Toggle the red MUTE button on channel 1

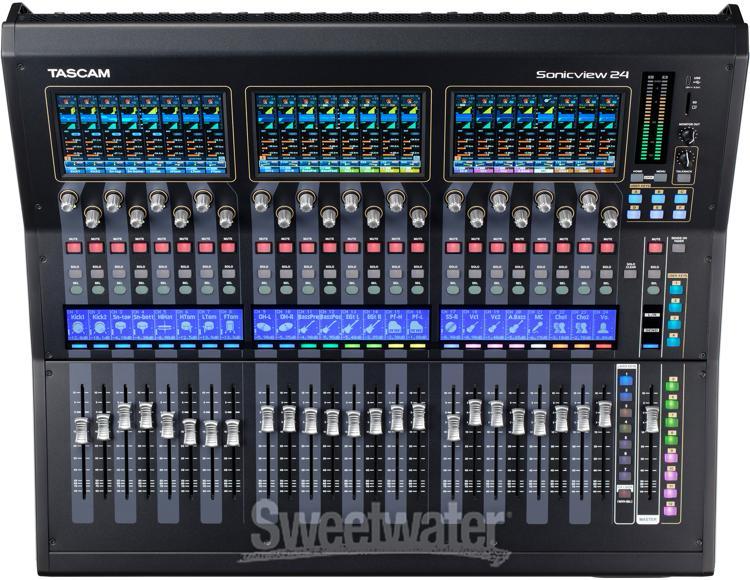point(73,246)
